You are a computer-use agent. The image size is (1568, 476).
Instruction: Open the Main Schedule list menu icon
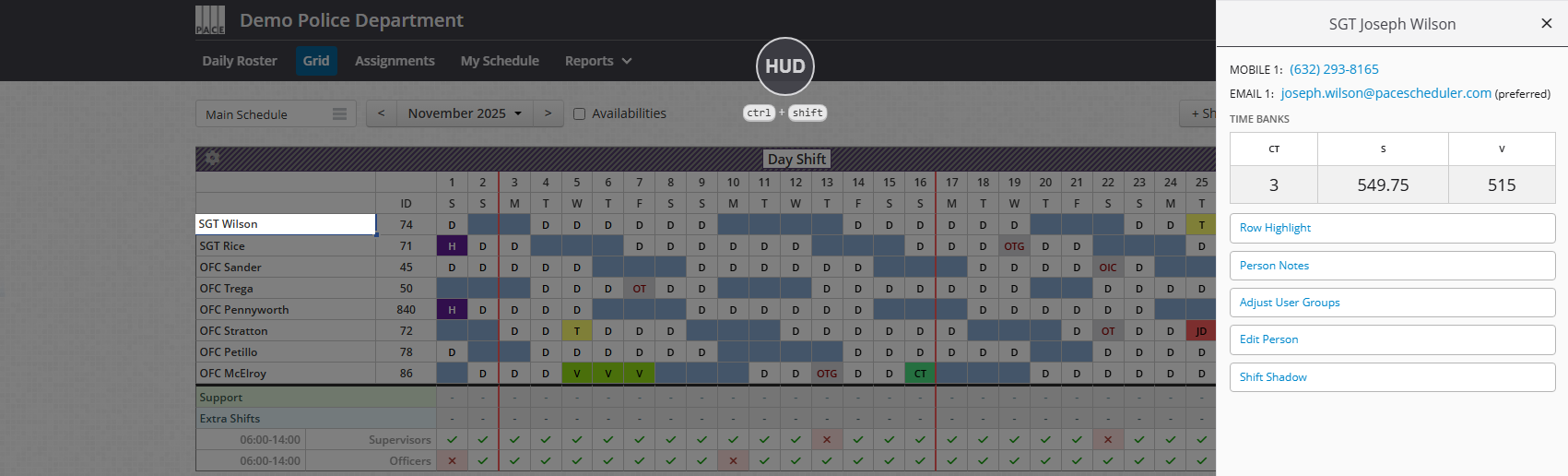pos(339,113)
